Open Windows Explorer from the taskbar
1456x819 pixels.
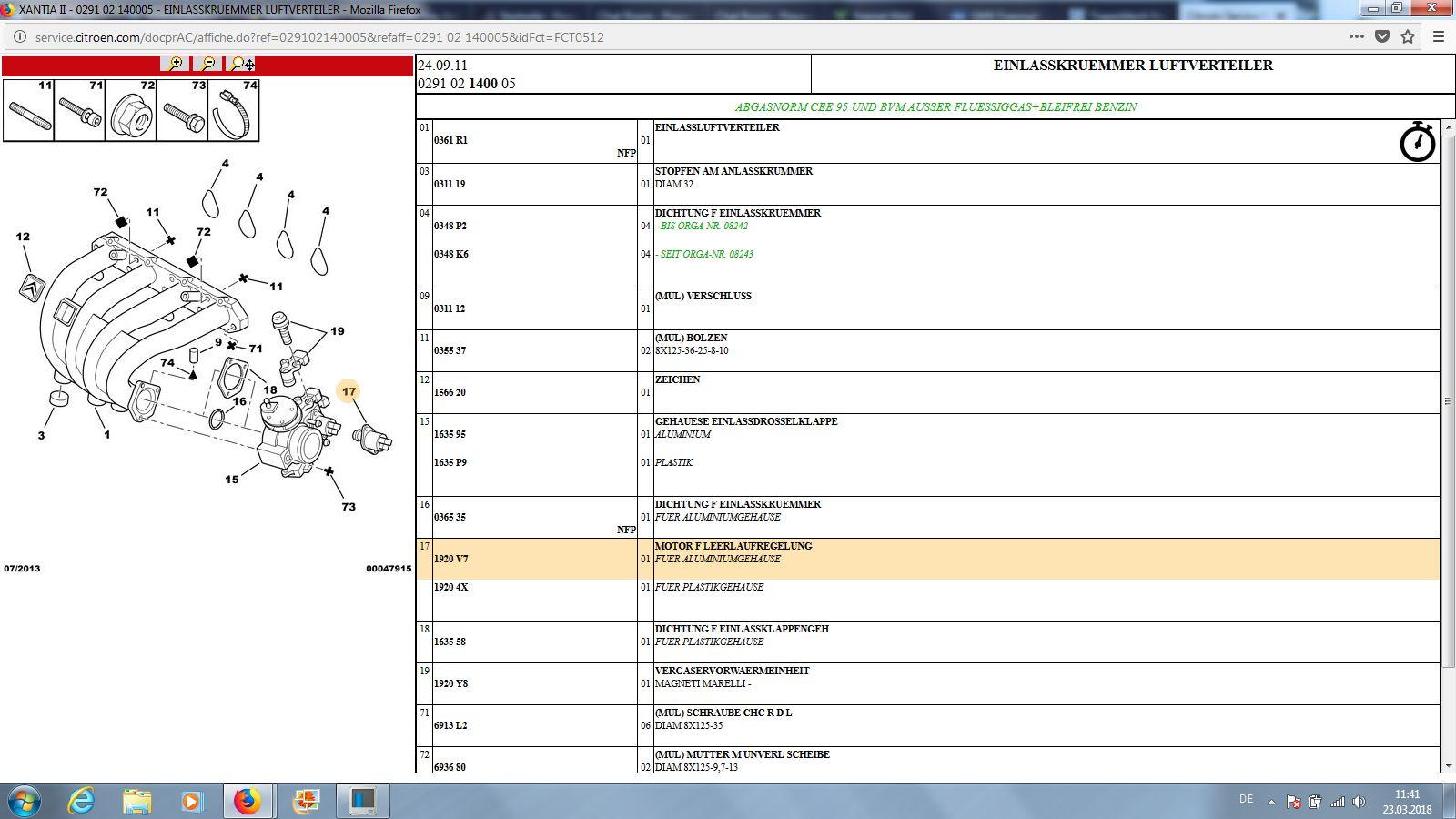137,801
